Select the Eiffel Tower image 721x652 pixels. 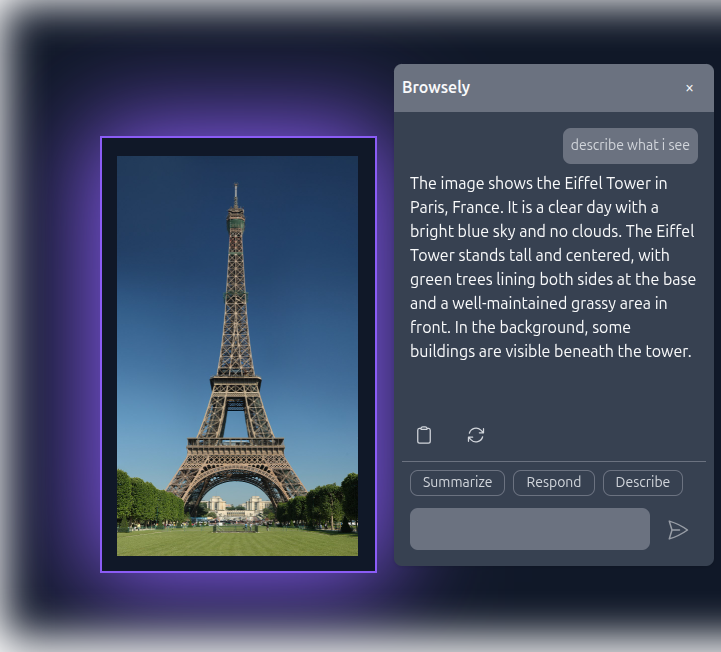click(x=237, y=355)
